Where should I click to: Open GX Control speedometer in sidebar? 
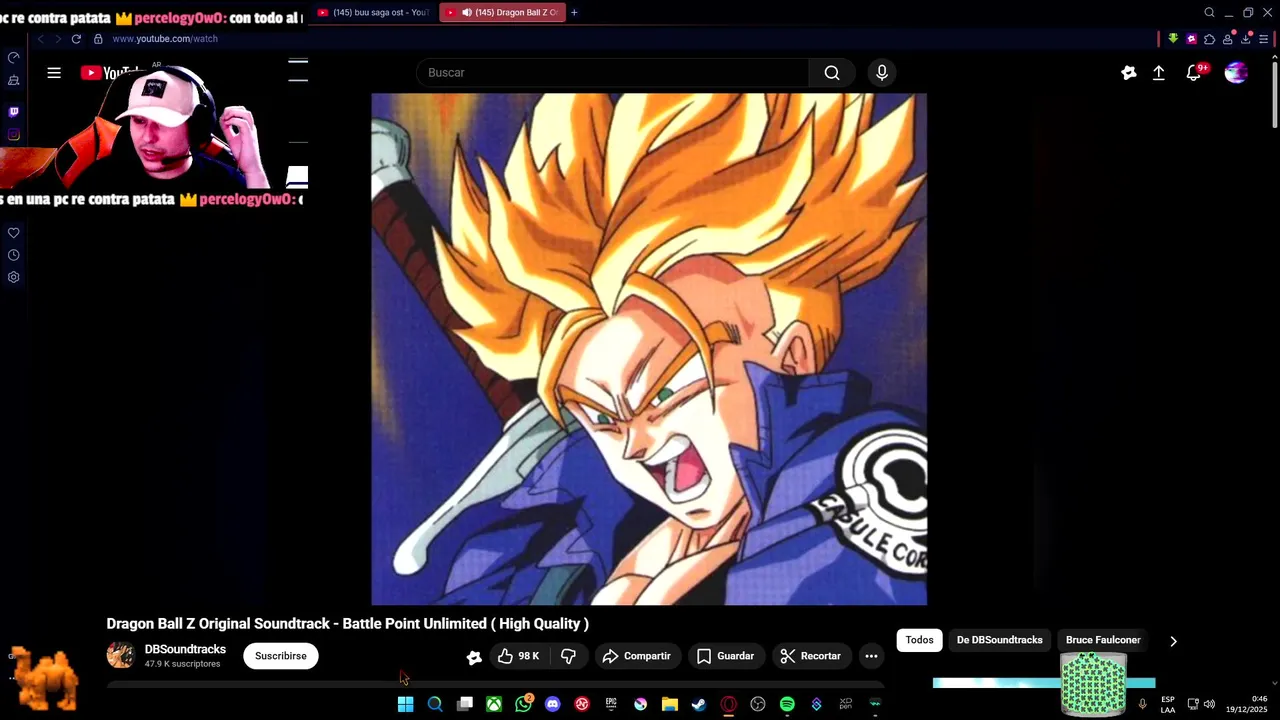coord(13,58)
